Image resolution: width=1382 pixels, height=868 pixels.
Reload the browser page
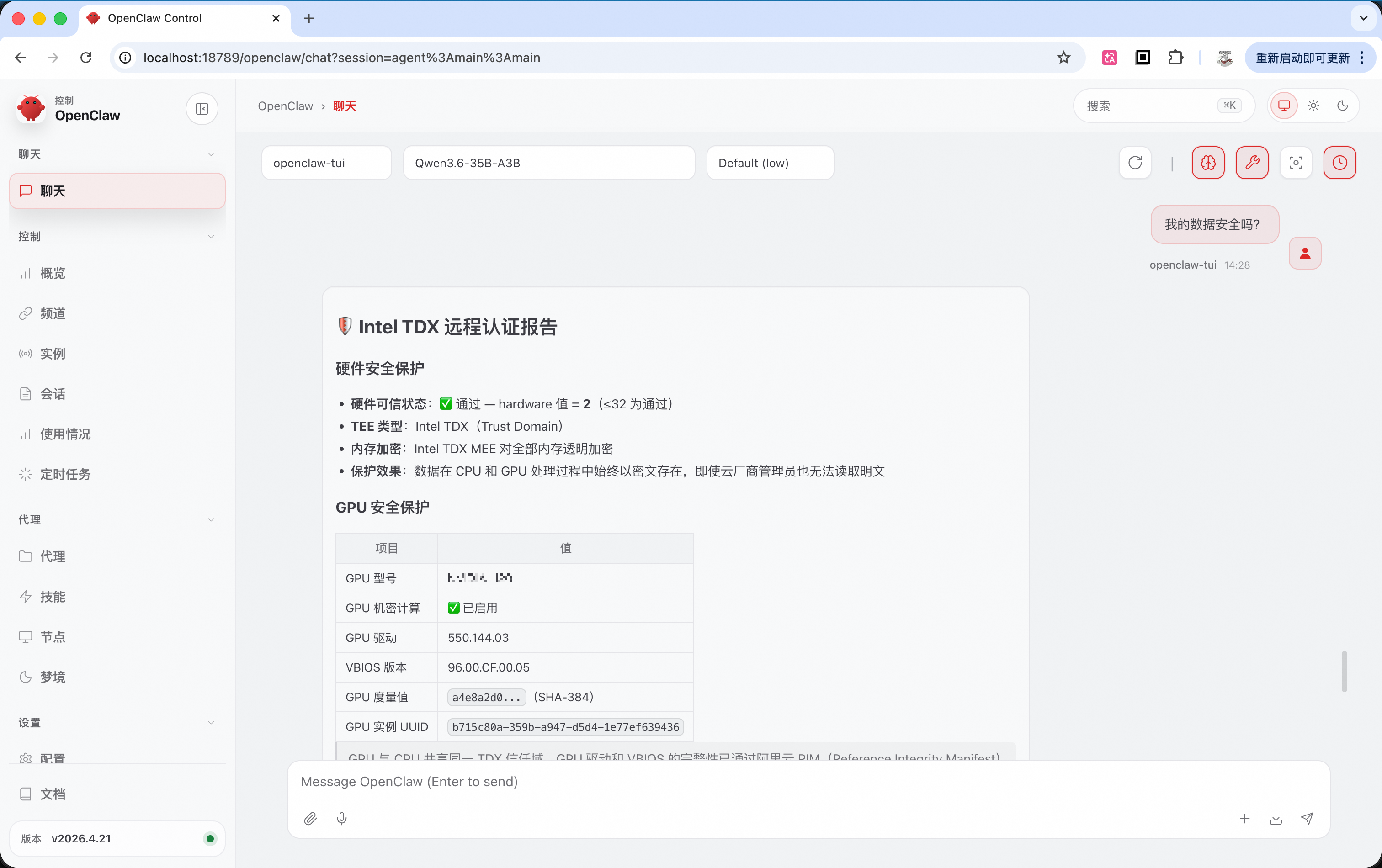(x=86, y=58)
